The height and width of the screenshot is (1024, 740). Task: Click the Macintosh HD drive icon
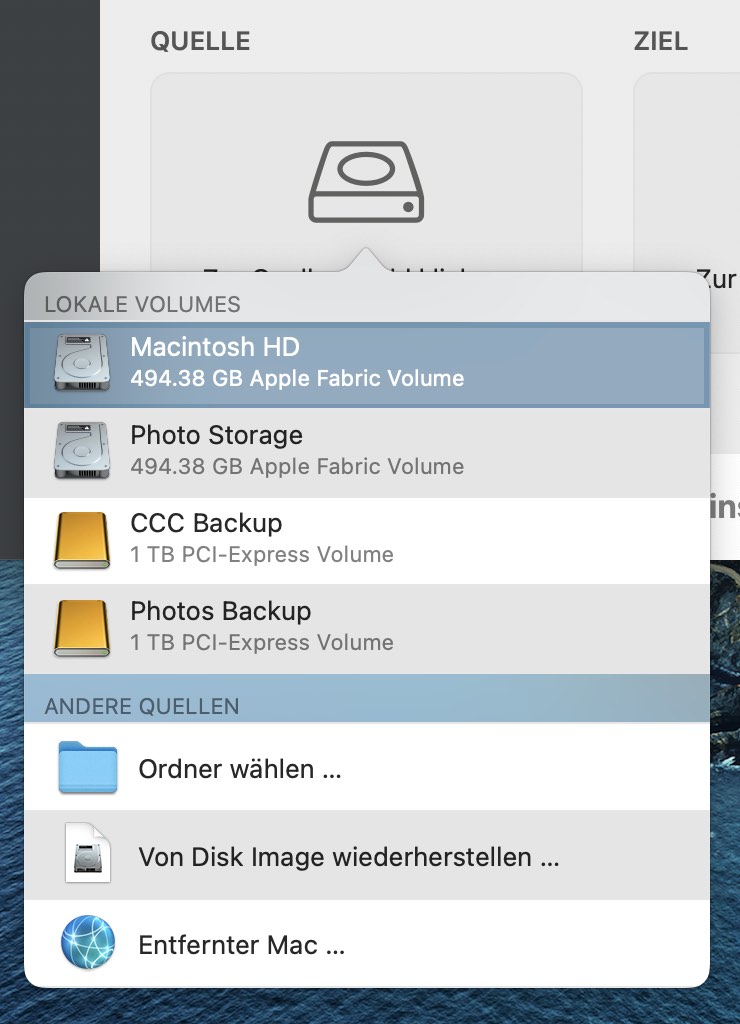point(82,362)
